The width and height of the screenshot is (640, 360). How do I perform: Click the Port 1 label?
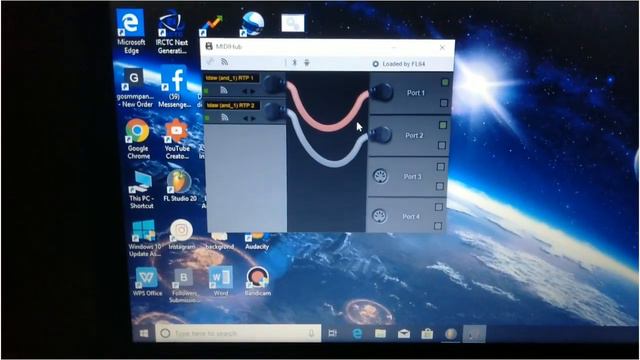click(x=416, y=93)
